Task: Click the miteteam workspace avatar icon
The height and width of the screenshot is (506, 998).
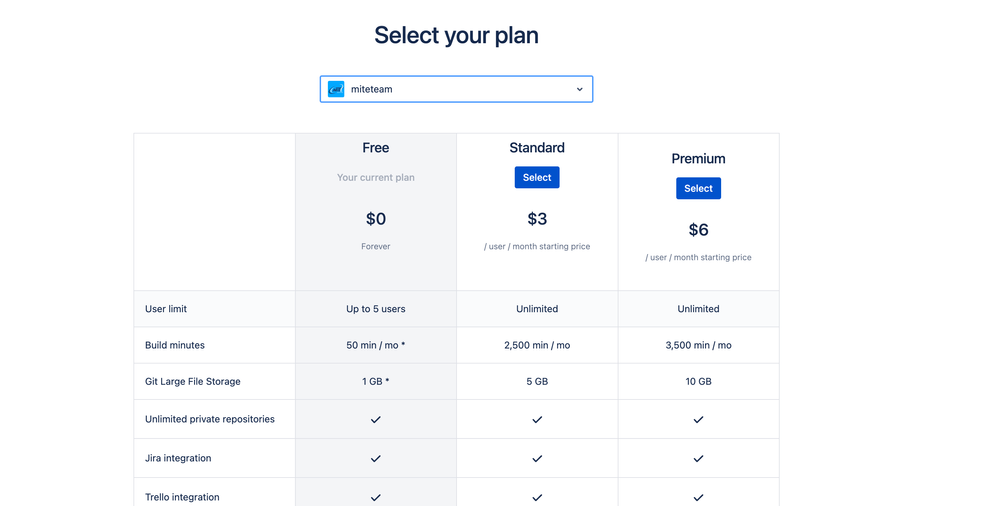Action: pyautogui.click(x=336, y=89)
